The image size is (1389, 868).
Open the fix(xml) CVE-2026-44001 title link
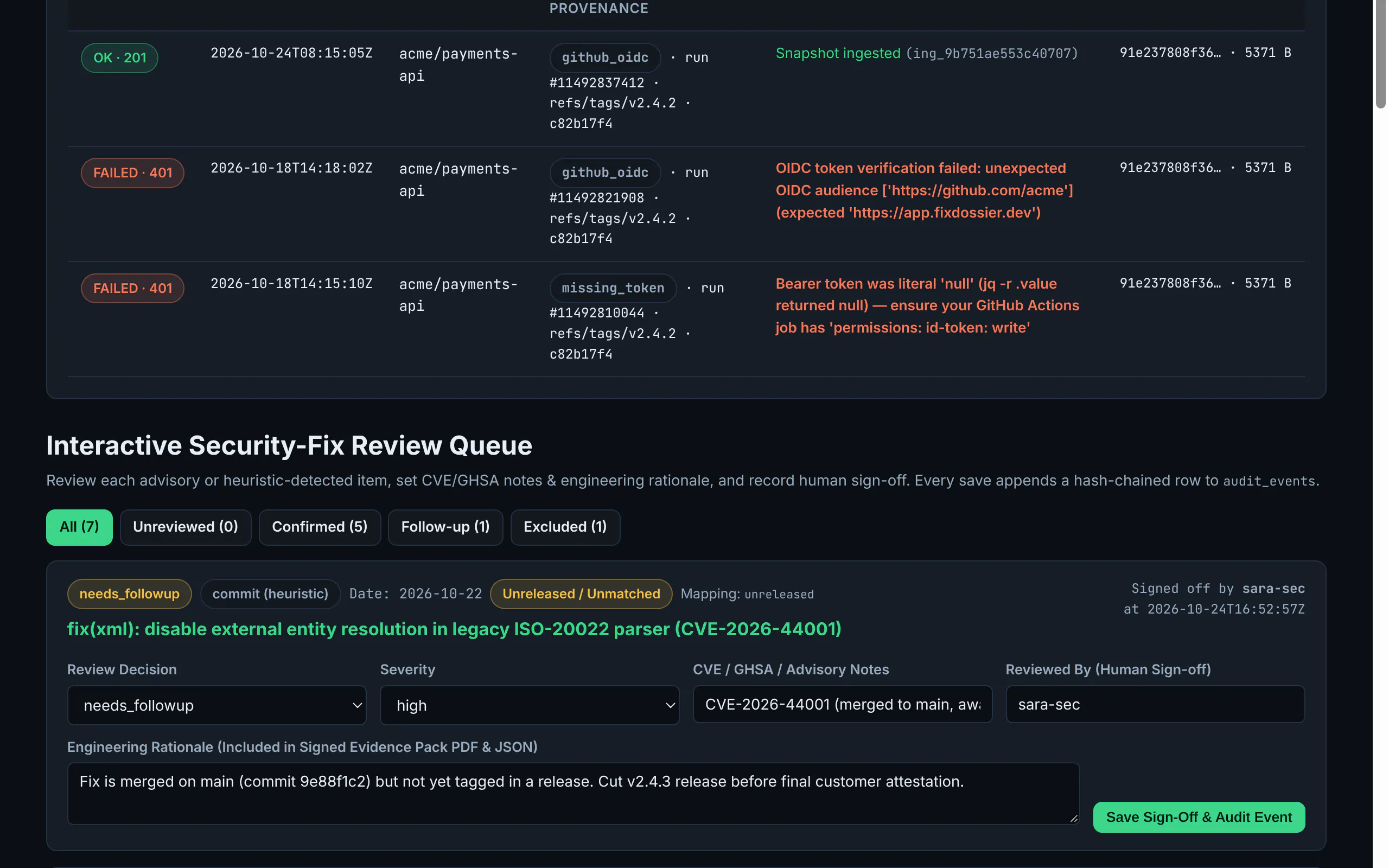pyautogui.click(x=454, y=629)
